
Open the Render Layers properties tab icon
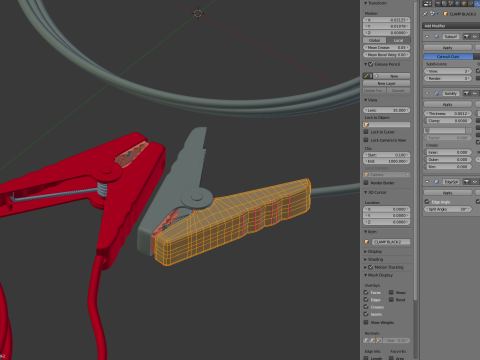click(x=444, y=4)
